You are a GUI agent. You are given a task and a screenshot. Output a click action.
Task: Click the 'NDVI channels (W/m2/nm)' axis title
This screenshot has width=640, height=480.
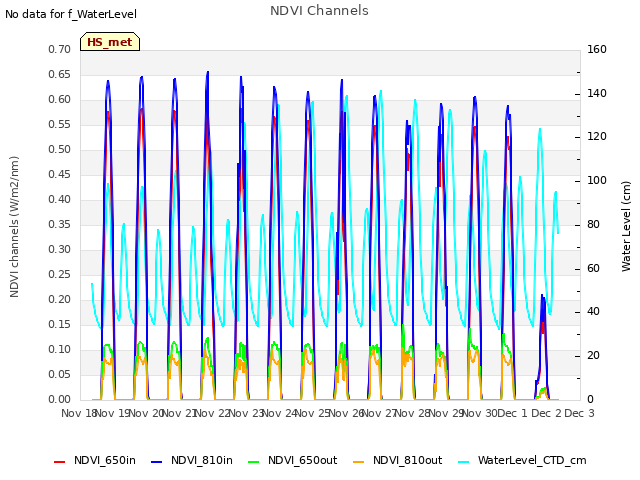(14, 227)
